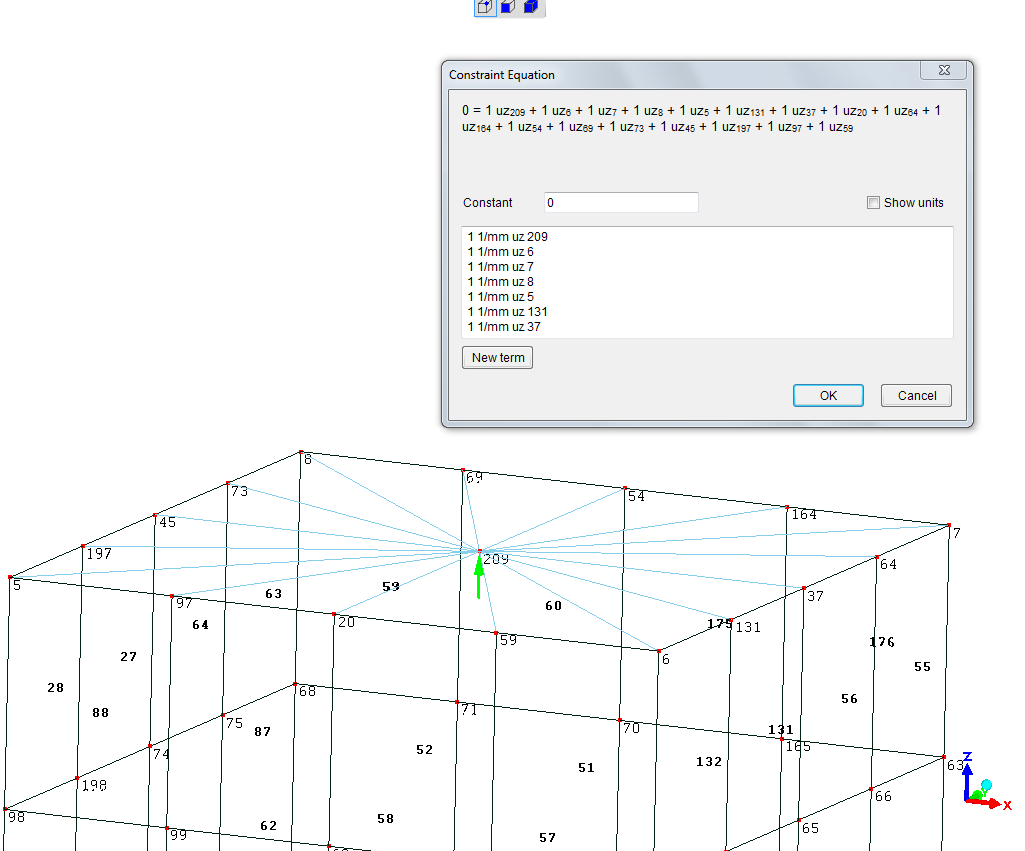Select the '1 1/mm uz 209' term row
Viewport: 1025px width, 851px height.
pos(508,237)
